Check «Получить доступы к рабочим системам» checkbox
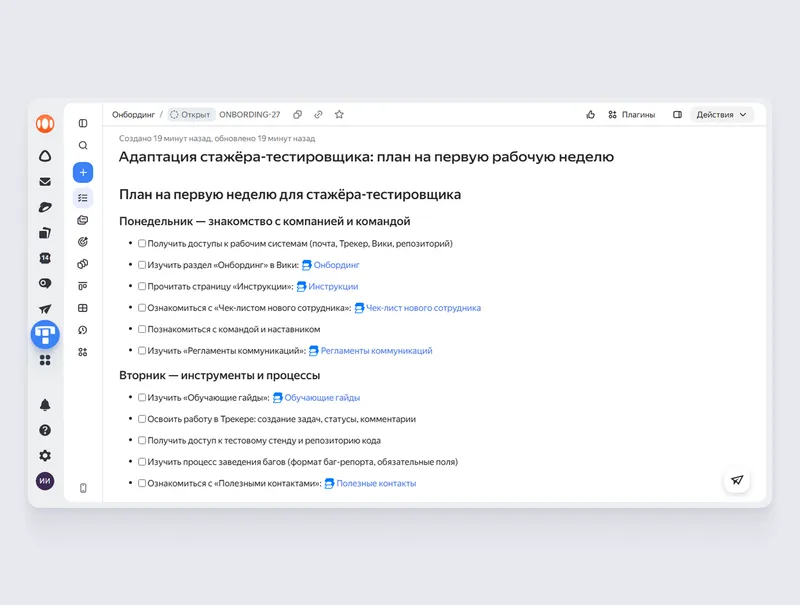Viewport: 800px width, 605px height. tap(142, 243)
